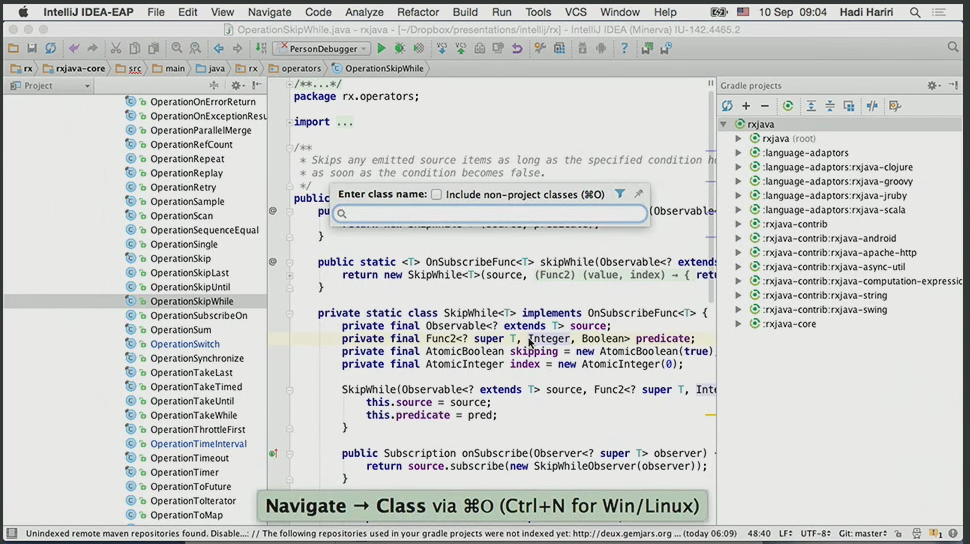The height and width of the screenshot is (544, 970).
Task: Pin the Enter class name popup
Action: point(638,194)
